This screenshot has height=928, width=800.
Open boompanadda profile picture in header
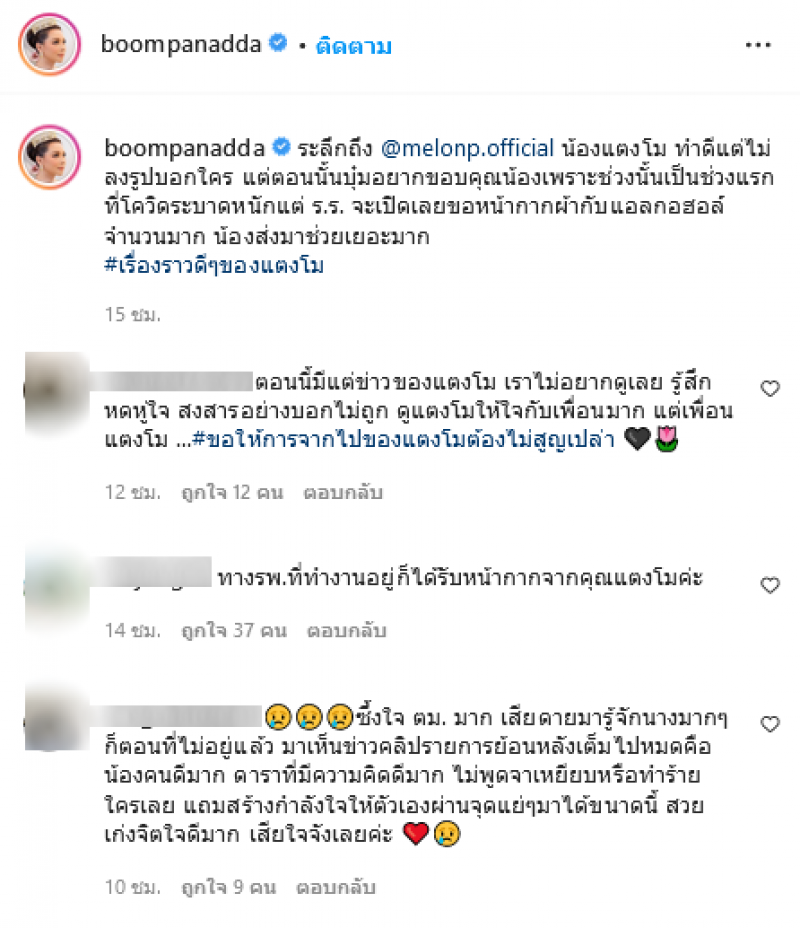coord(50,44)
